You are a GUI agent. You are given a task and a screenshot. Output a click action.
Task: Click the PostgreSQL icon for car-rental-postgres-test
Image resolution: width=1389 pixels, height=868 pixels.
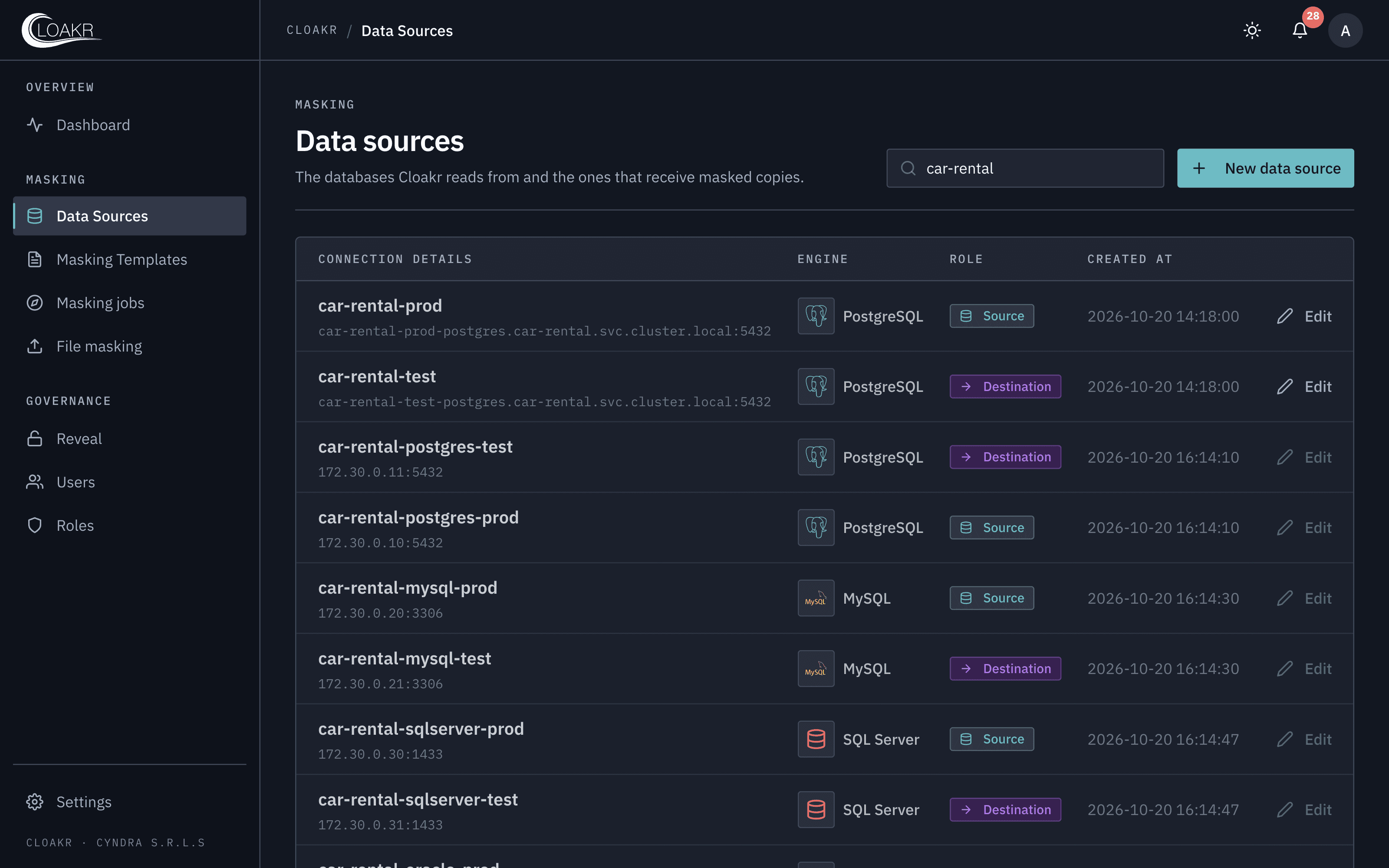pos(816,457)
